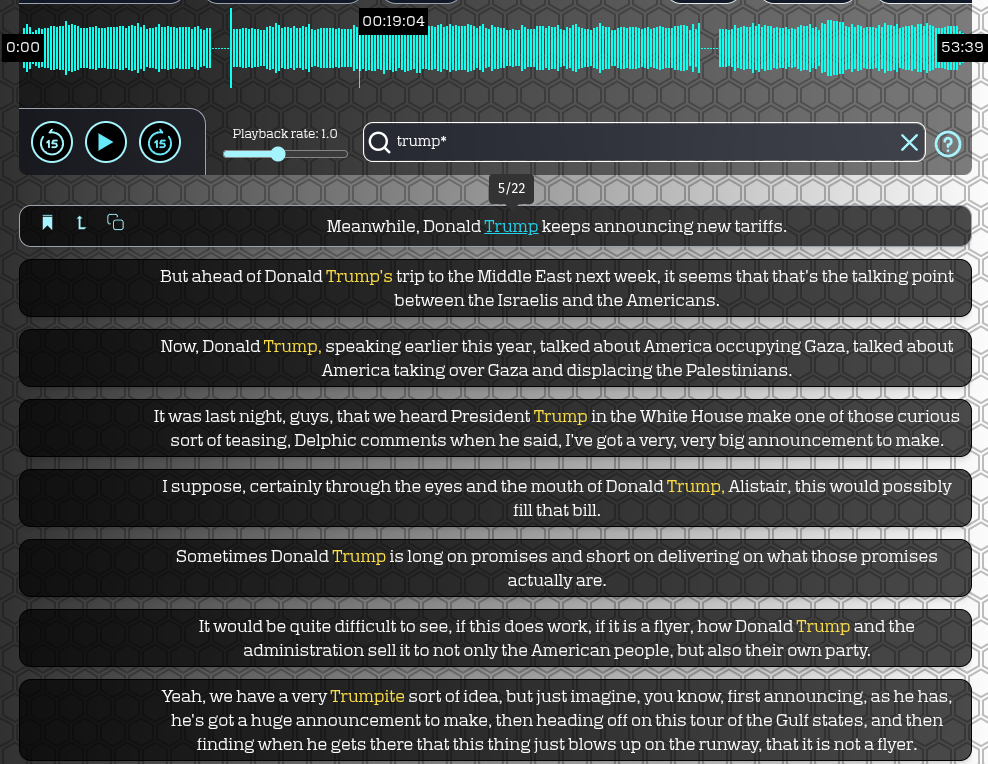Click the 53:39 duration label
This screenshot has height=764, width=988.
coord(962,47)
